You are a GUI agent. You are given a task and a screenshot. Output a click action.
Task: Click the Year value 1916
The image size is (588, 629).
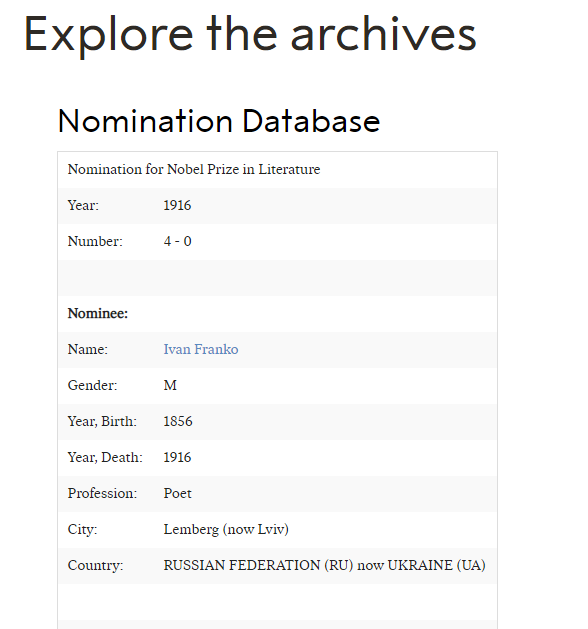(x=177, y=205)
